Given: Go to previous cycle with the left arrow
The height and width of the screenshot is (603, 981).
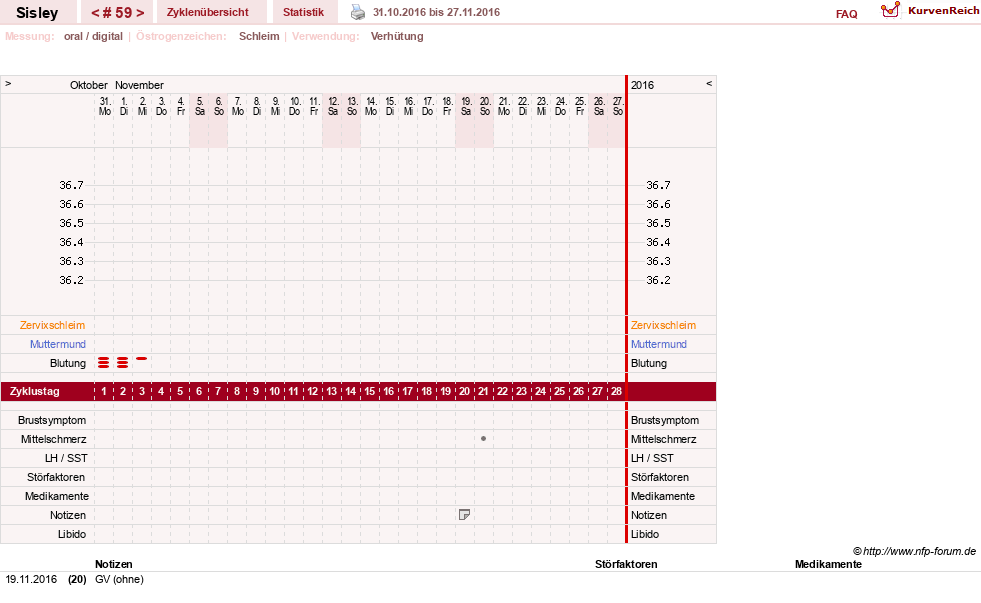Looking at the screenshot, I should point(95,13).
